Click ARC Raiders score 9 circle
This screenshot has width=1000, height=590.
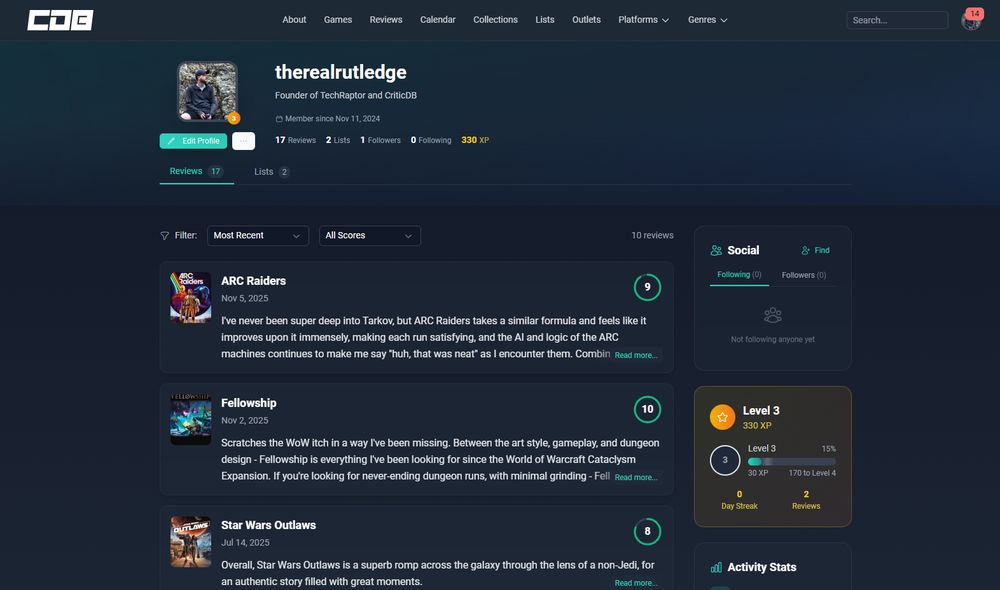point(647,287)
